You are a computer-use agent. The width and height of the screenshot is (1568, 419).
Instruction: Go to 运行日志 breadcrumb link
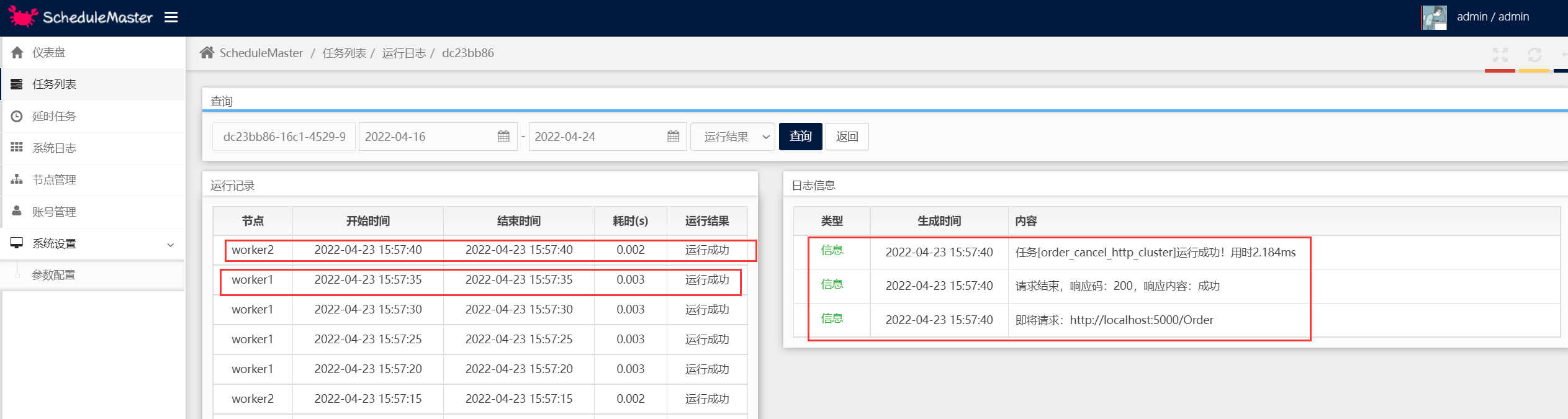(x=404, y=53)
